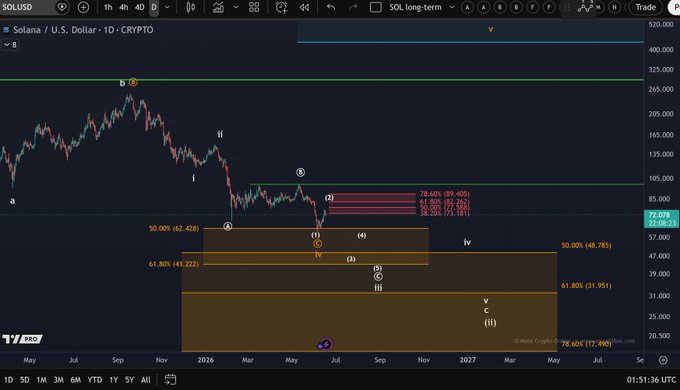The image size is (680, 390).
Task: Select the orange v label in teal zone
Action: [x=490, y=29]
